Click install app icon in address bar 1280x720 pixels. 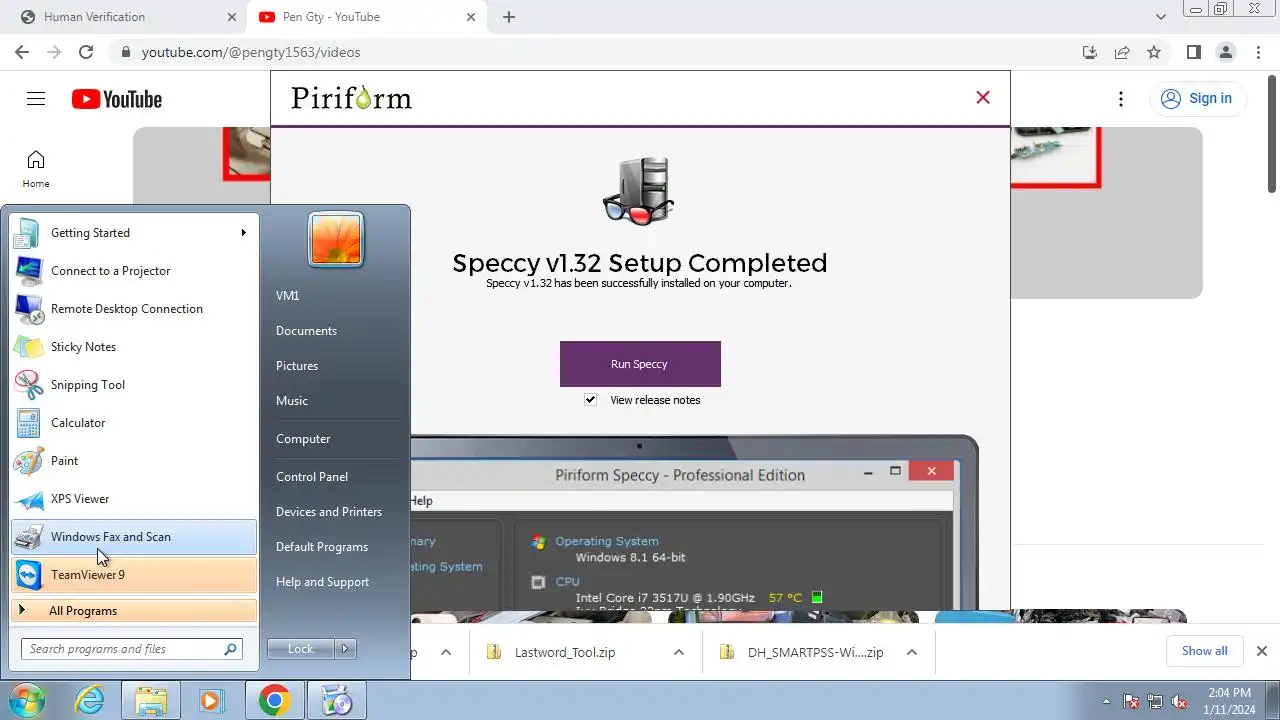(1090, 52)
